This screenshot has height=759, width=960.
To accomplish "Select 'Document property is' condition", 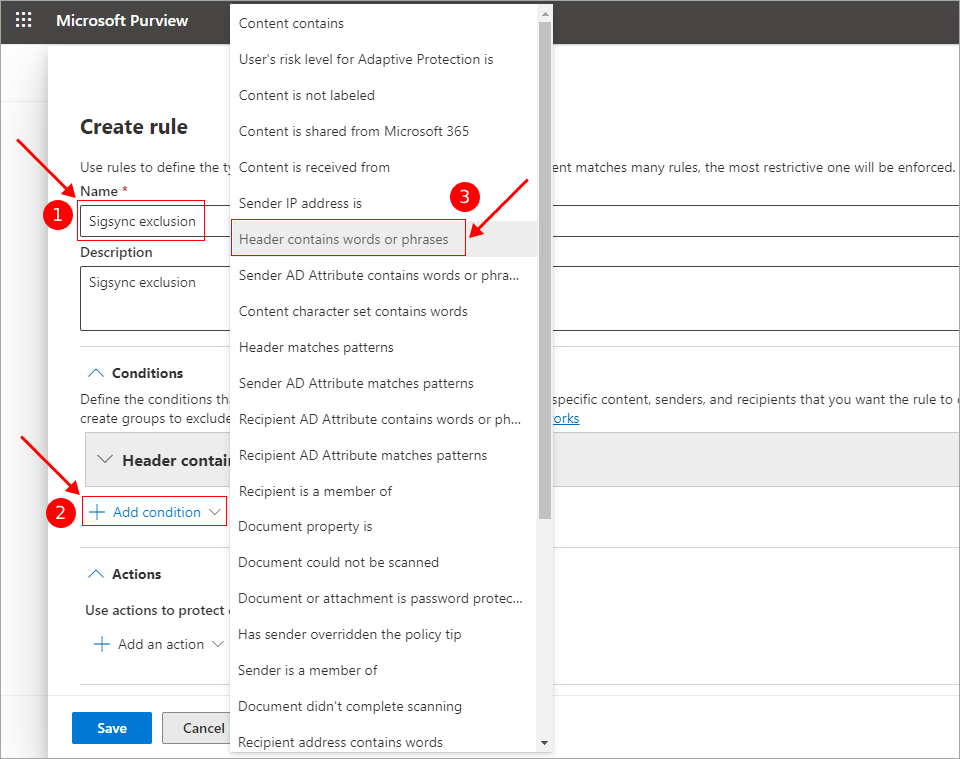I will click(384, 527).
